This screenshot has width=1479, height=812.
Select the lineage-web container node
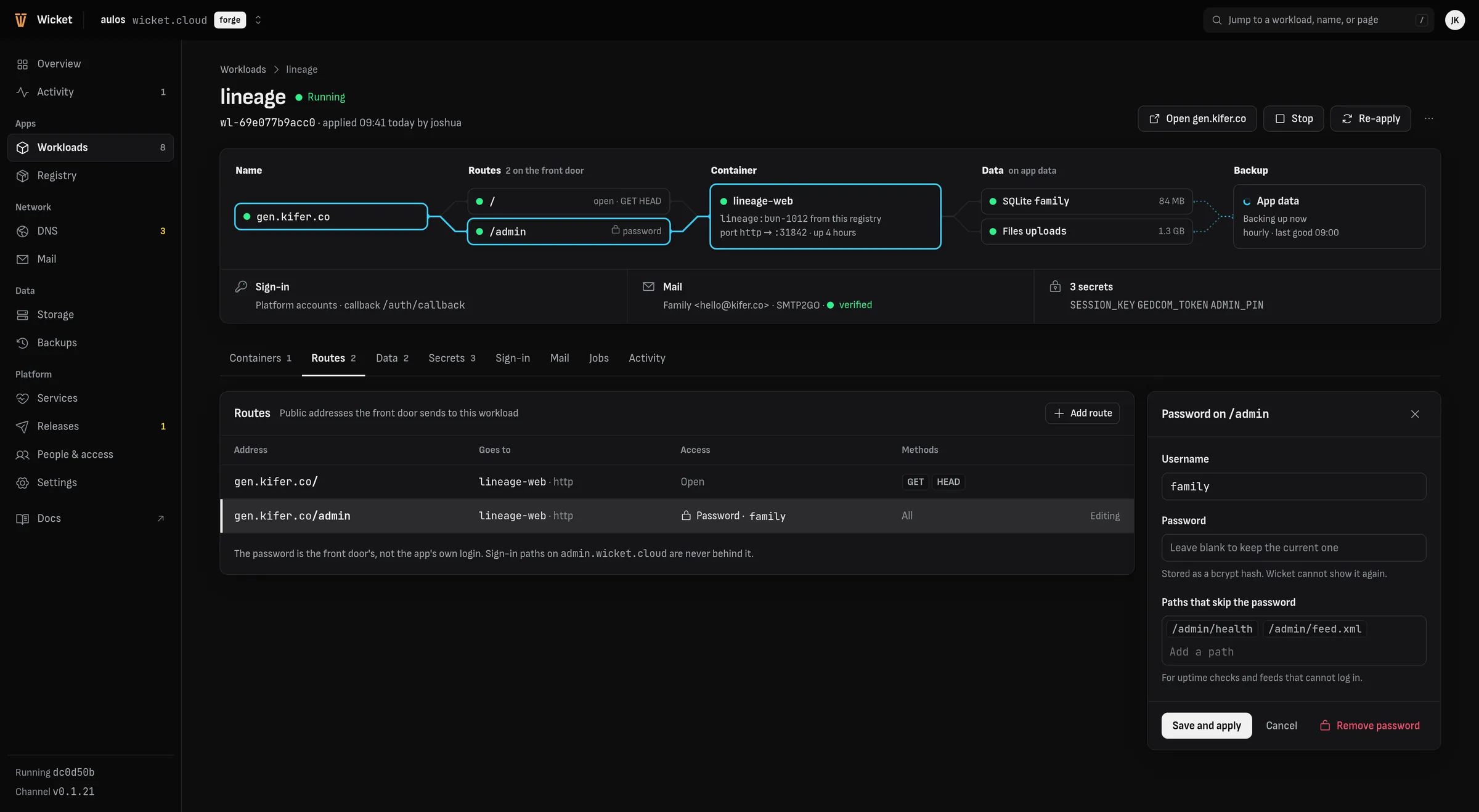tap(825, 216)
